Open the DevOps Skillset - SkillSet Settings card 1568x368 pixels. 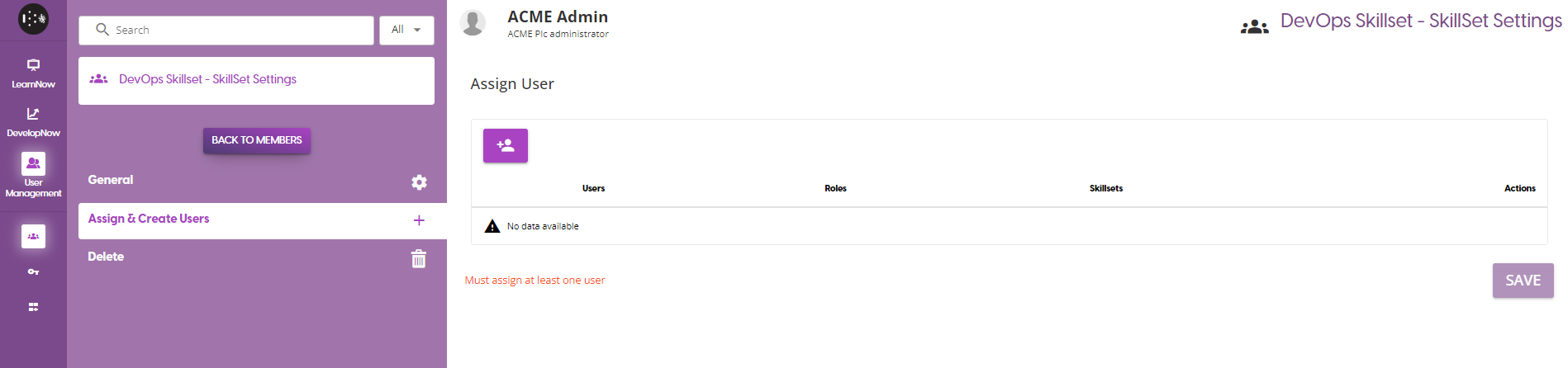click(256, 80)
